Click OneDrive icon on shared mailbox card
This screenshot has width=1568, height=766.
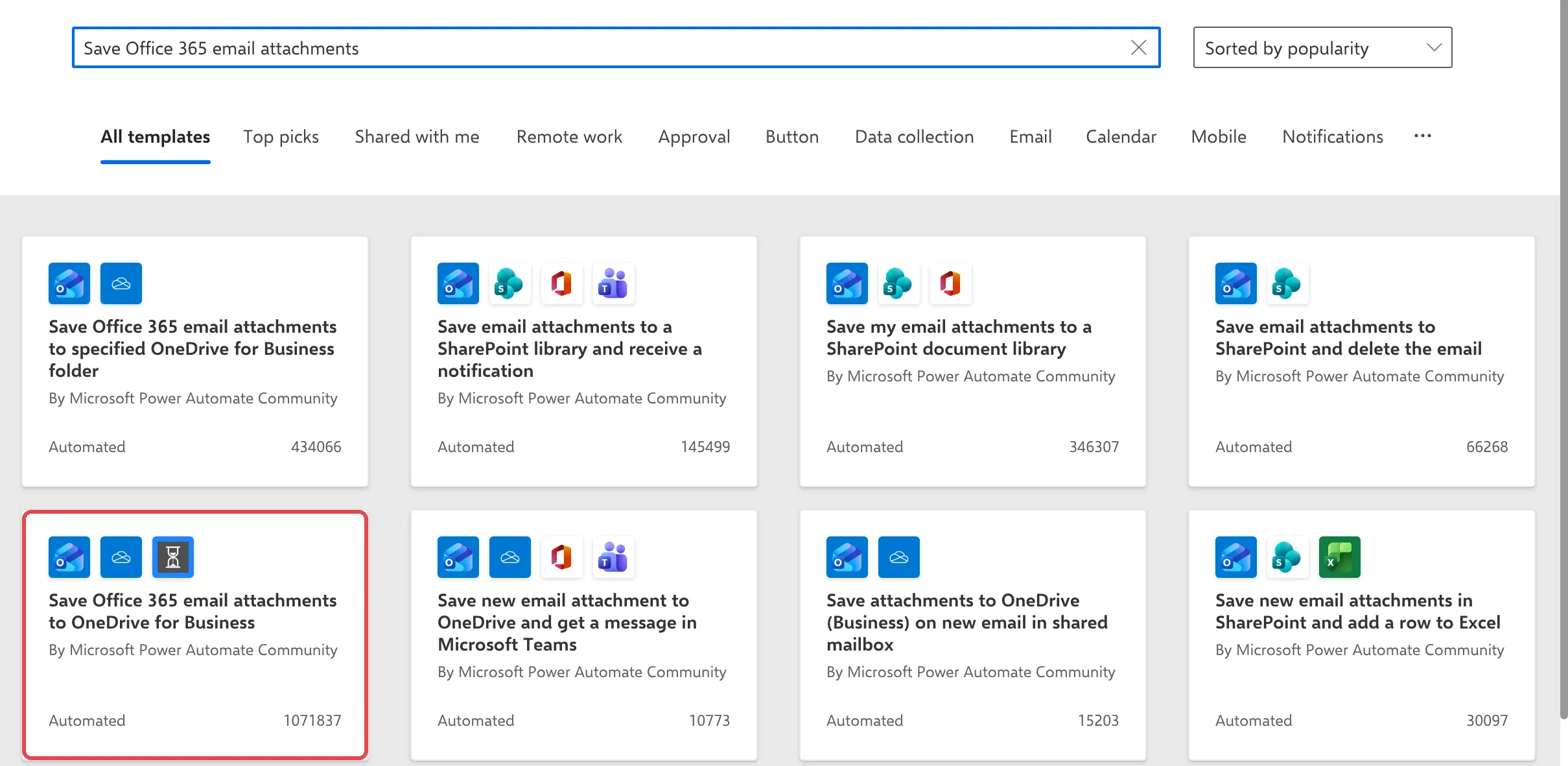899,557
